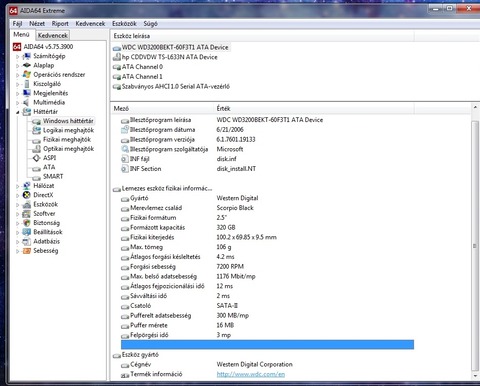Screen dimensions: 480x386
Task: Click the DirectX icon in the tree
Action: tap(27, 195)
